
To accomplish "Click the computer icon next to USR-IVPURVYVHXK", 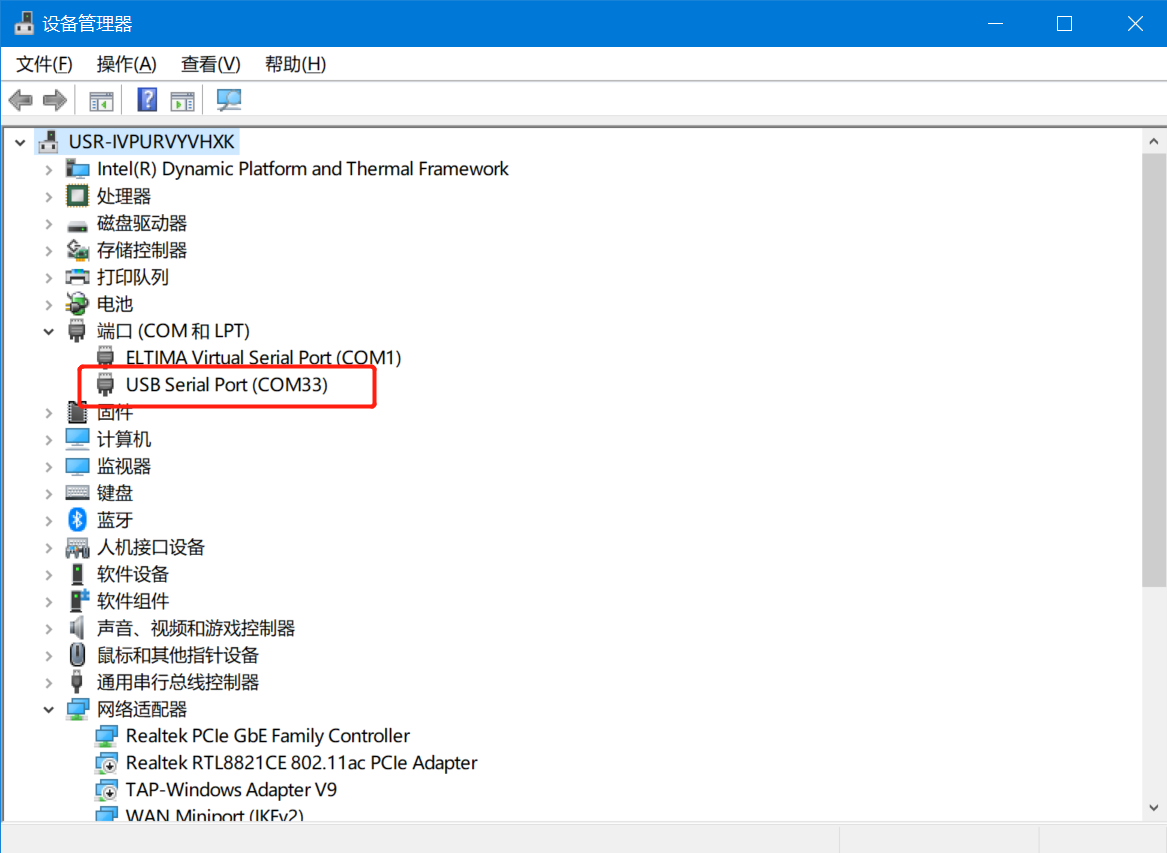I will [x=49, y=141].
